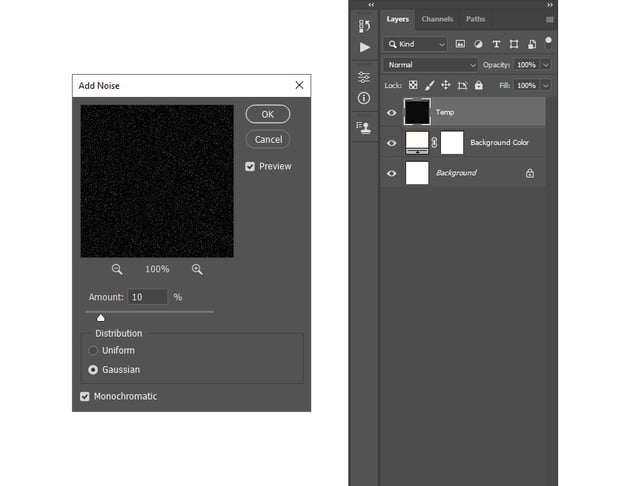Select Gaussian distribution

click(x=93, y=370)
